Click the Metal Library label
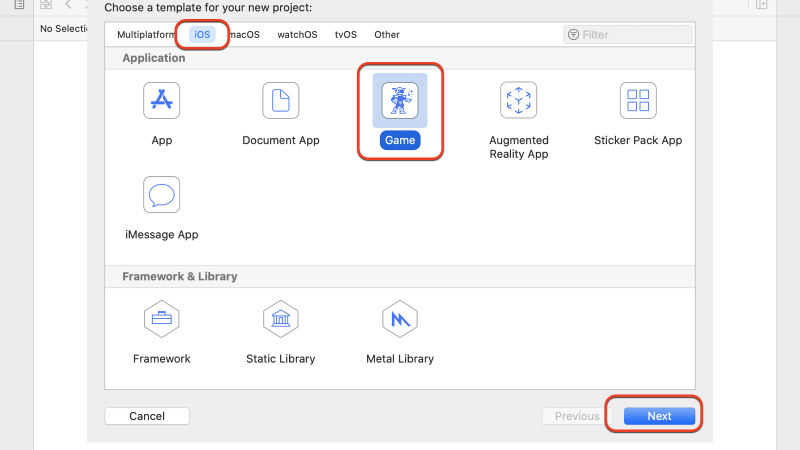 click(400, 359)
